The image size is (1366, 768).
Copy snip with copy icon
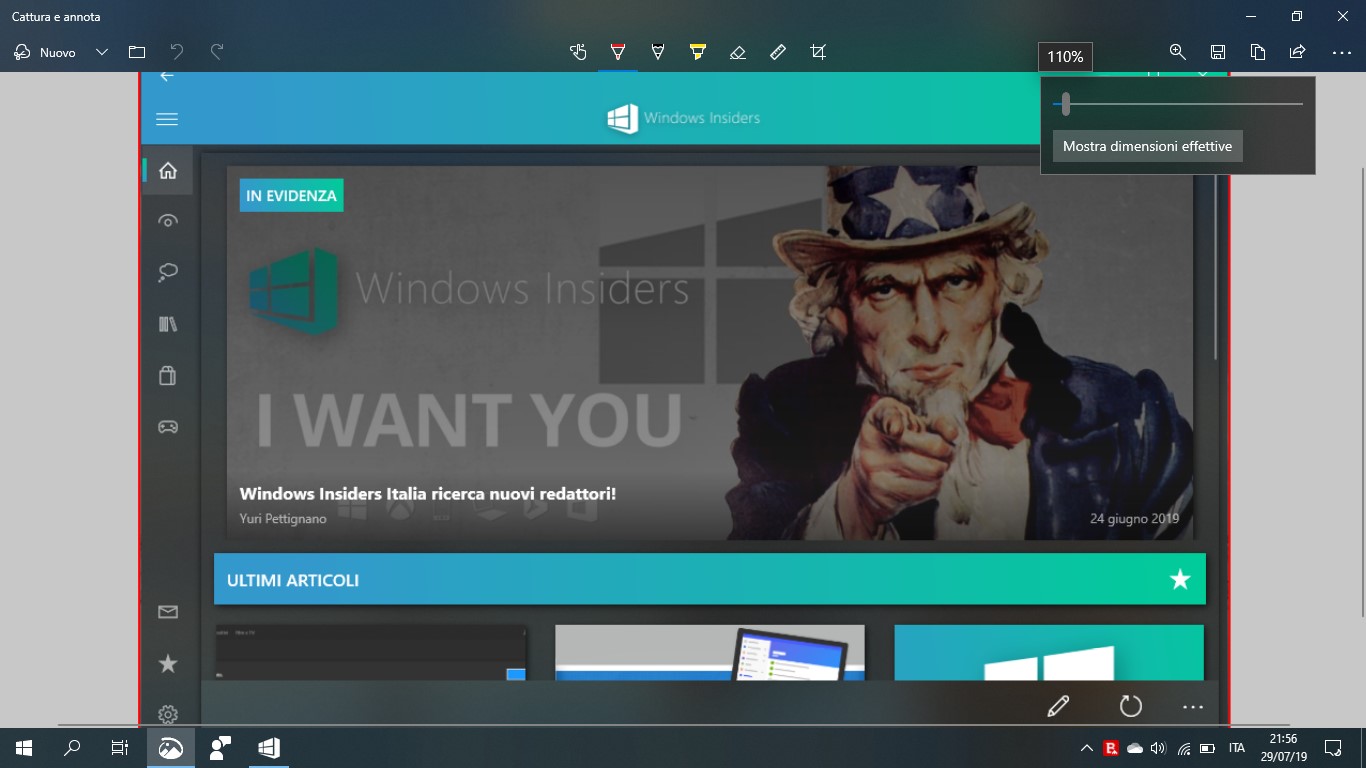point(1258,52)
